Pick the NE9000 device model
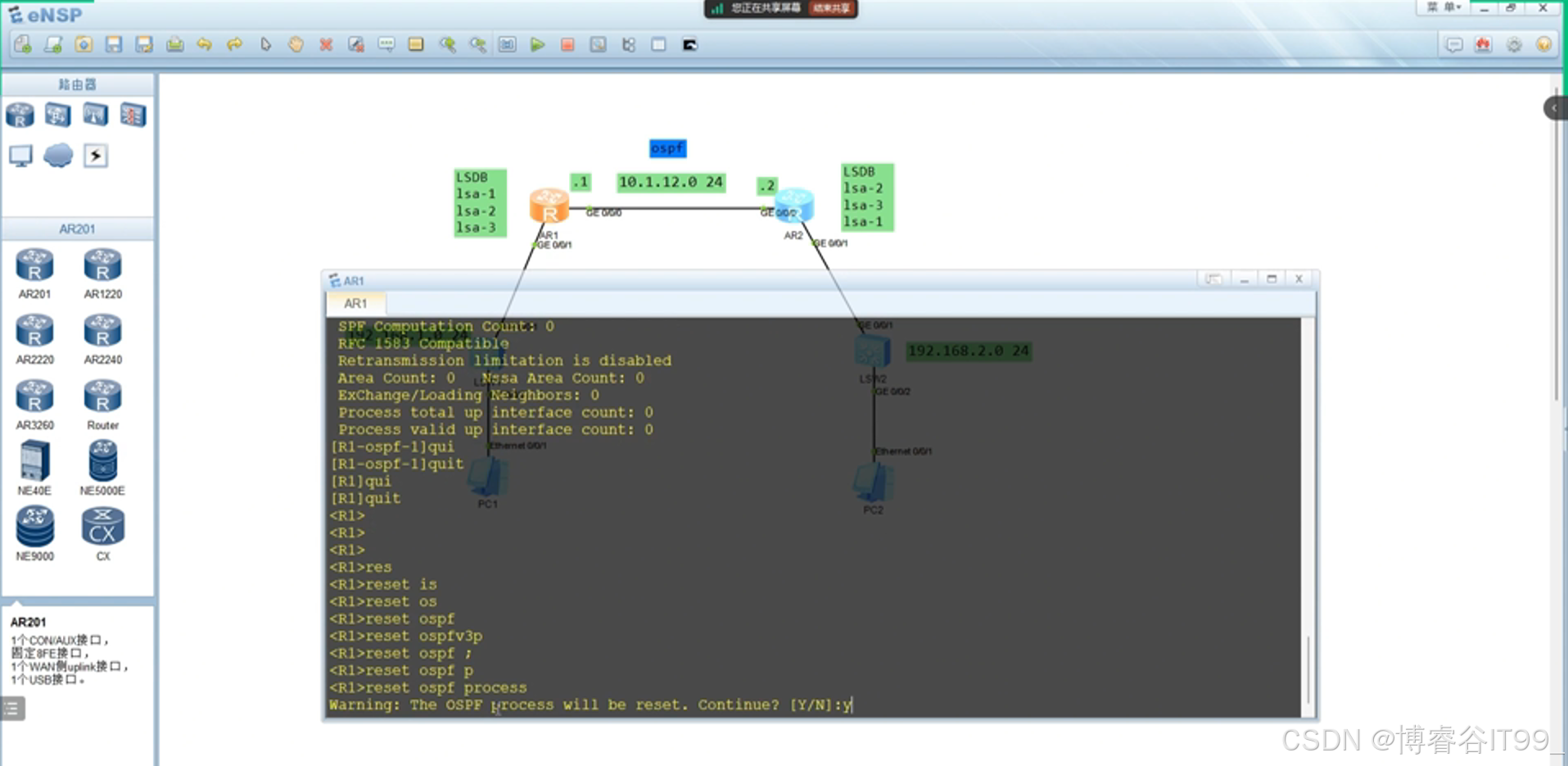The width and height of the screenshot is (1568, 766). click(34, 533)
